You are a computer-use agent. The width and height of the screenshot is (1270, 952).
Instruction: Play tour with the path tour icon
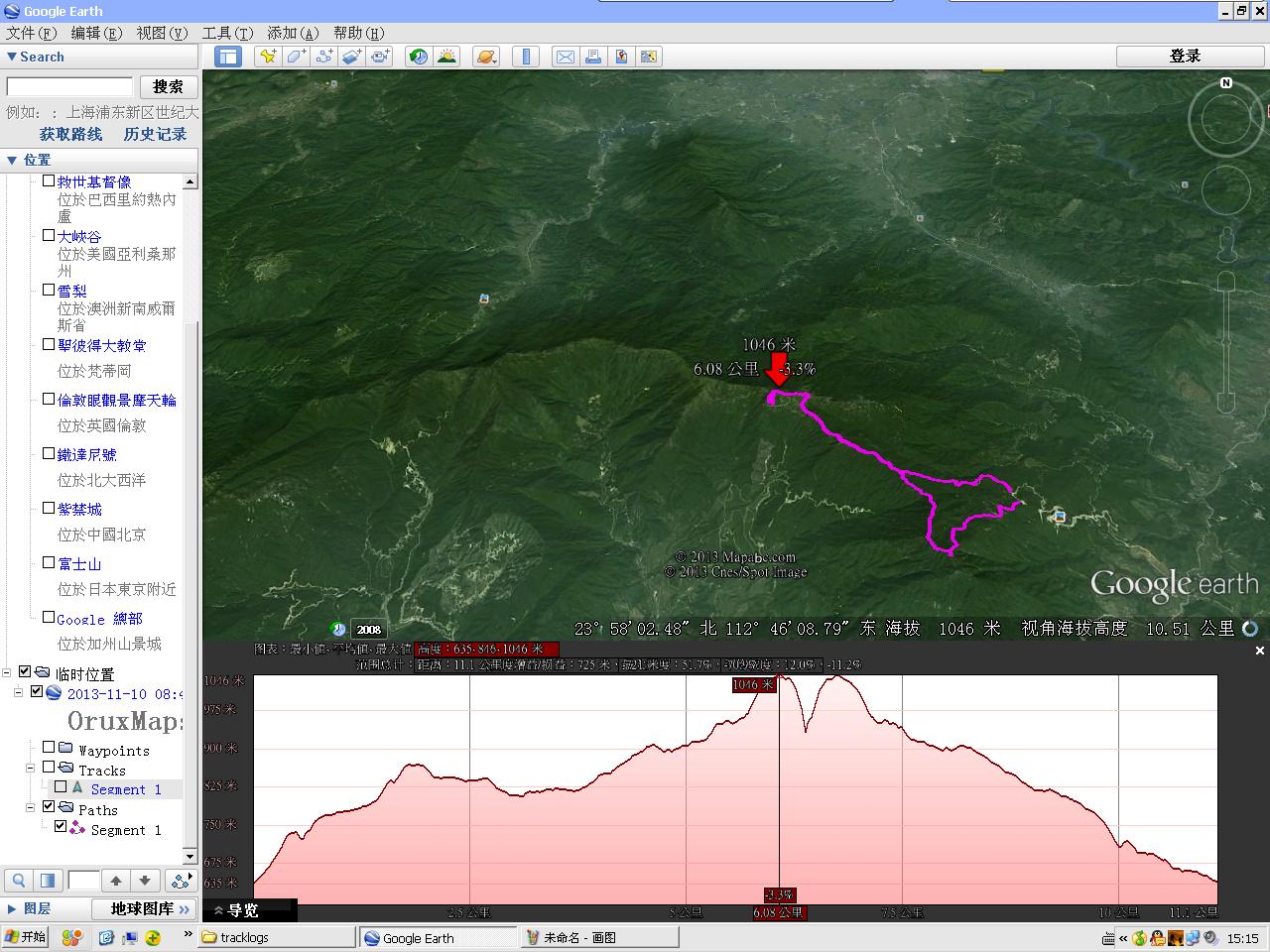[180, 881]
